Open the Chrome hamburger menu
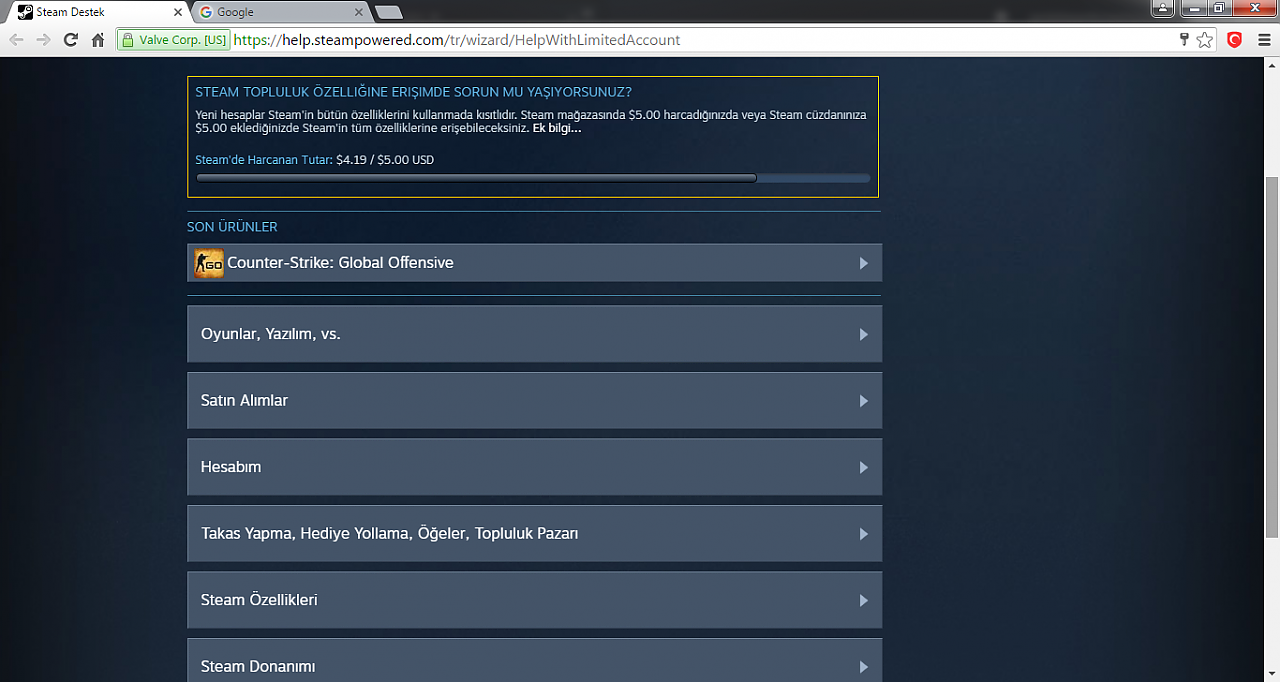This screenshot has width=1280, height=682. (x=1264, y=40)
